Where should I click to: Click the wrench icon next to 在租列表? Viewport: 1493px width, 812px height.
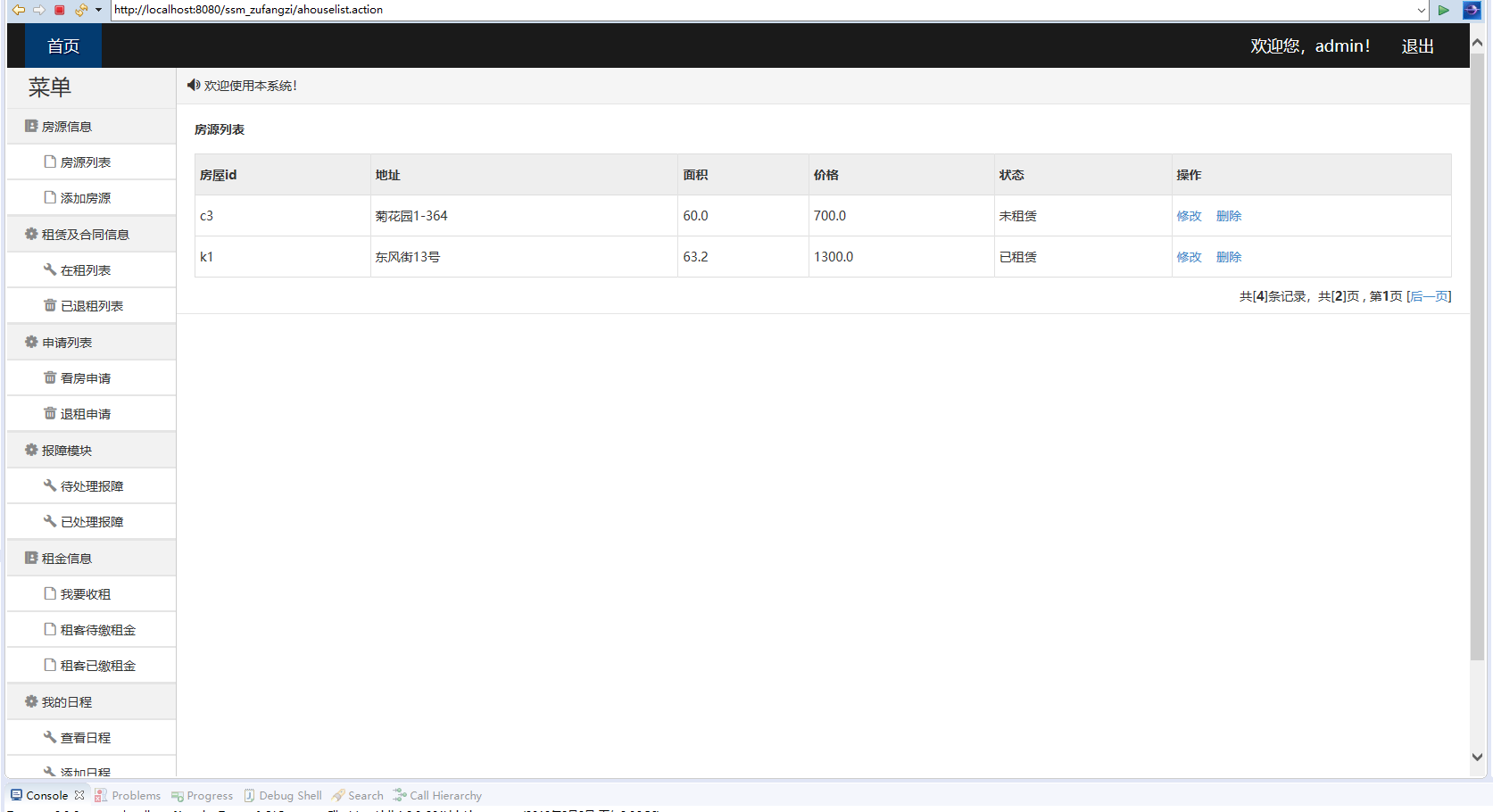(x=50, y=269)
